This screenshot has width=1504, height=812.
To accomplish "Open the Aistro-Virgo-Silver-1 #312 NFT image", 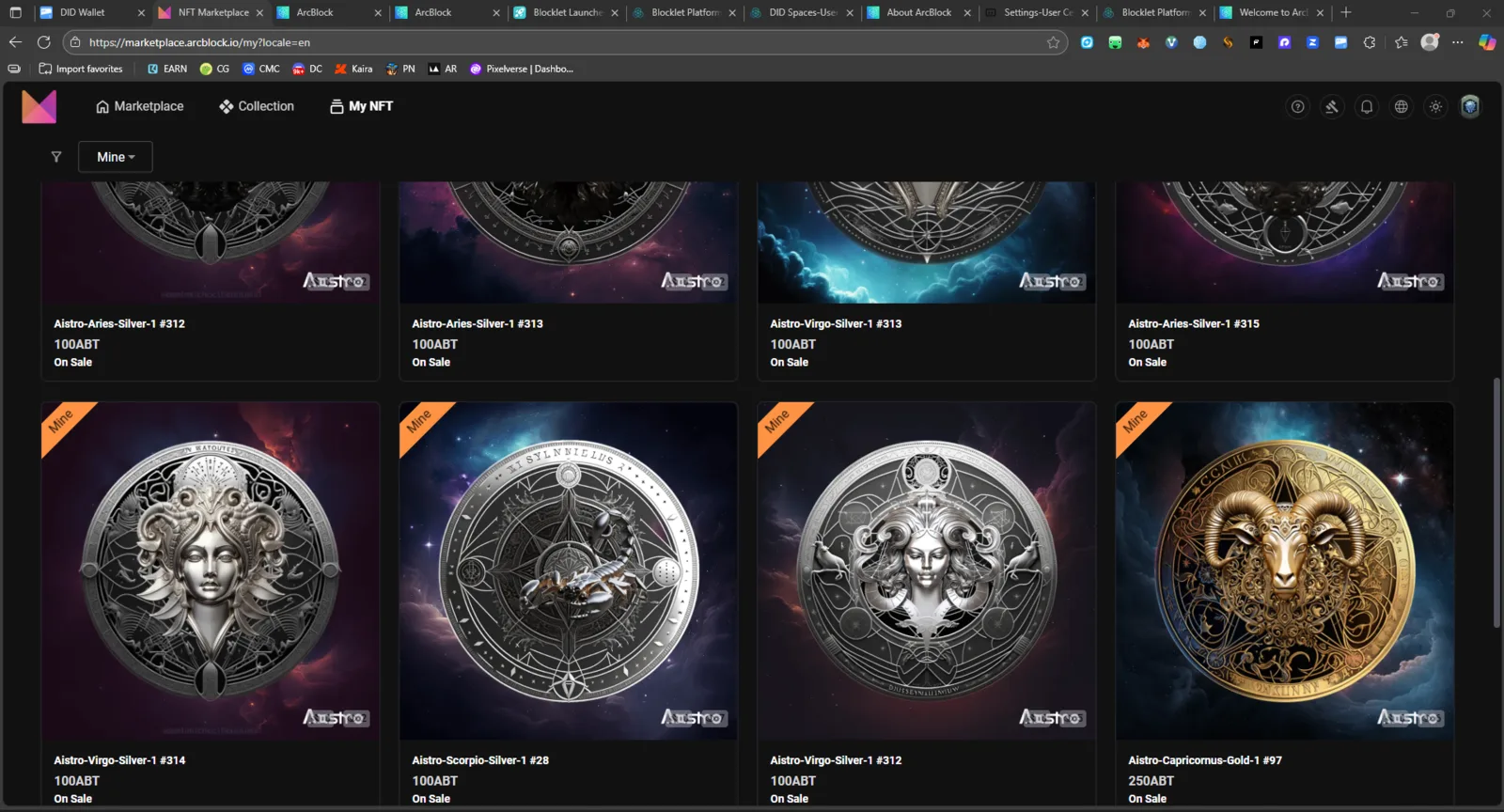I will pos(927,570).
